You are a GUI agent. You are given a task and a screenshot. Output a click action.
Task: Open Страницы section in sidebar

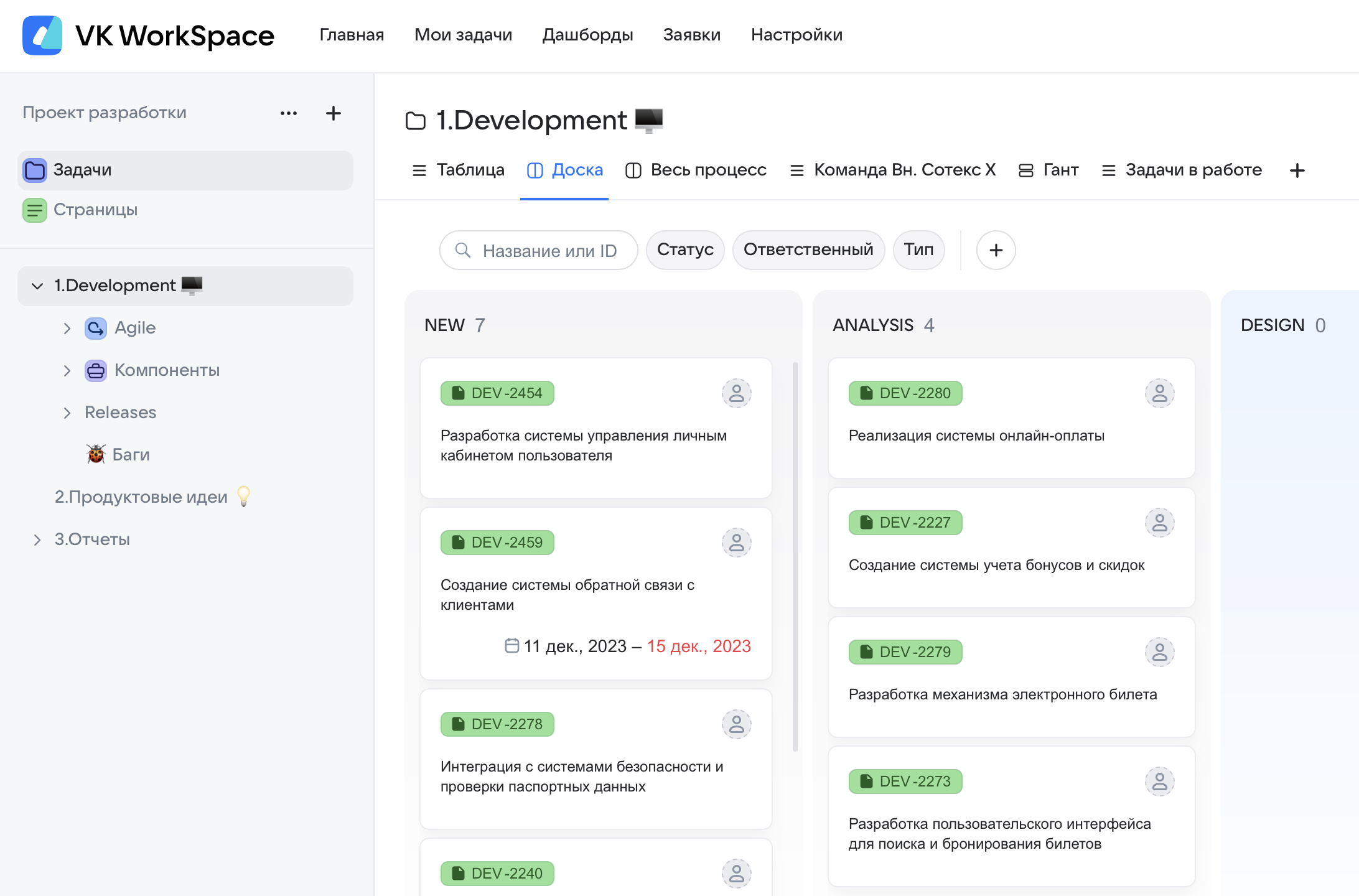(x=95, y=210)
